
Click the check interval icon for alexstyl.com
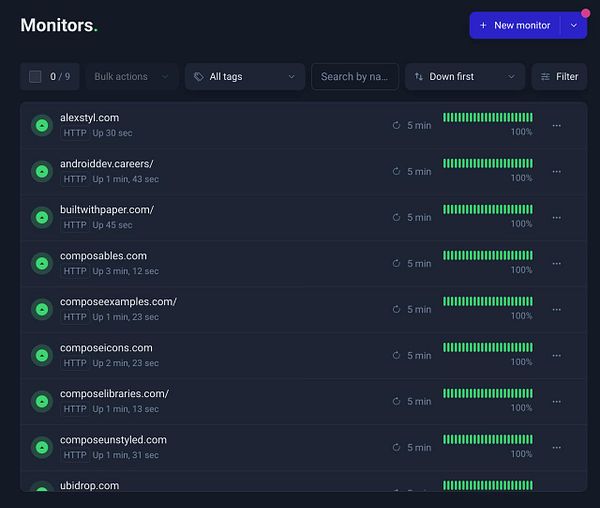point(396,125)
